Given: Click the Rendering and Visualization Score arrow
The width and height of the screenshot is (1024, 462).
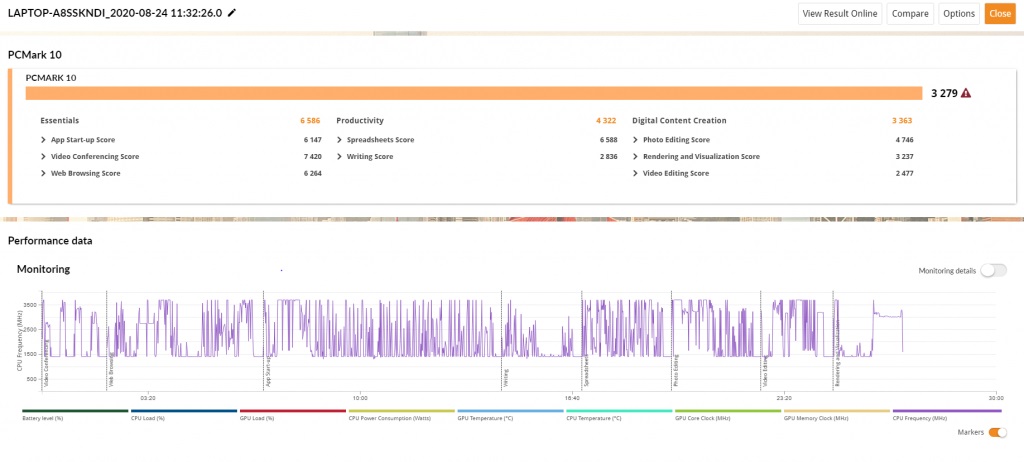Looking at the screenshot, I should [635, 157].
